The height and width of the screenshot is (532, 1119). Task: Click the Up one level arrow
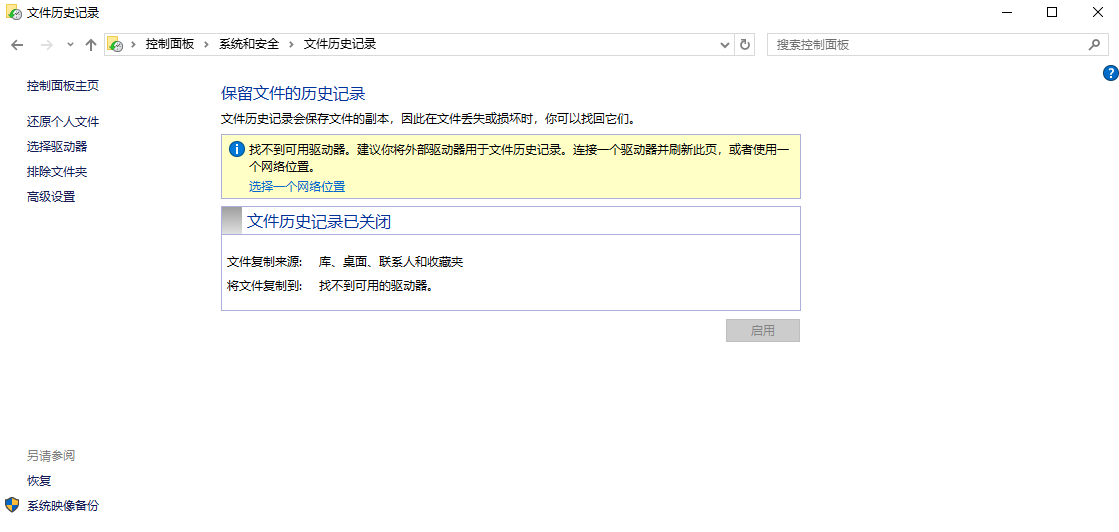click(x=91, y=45)
